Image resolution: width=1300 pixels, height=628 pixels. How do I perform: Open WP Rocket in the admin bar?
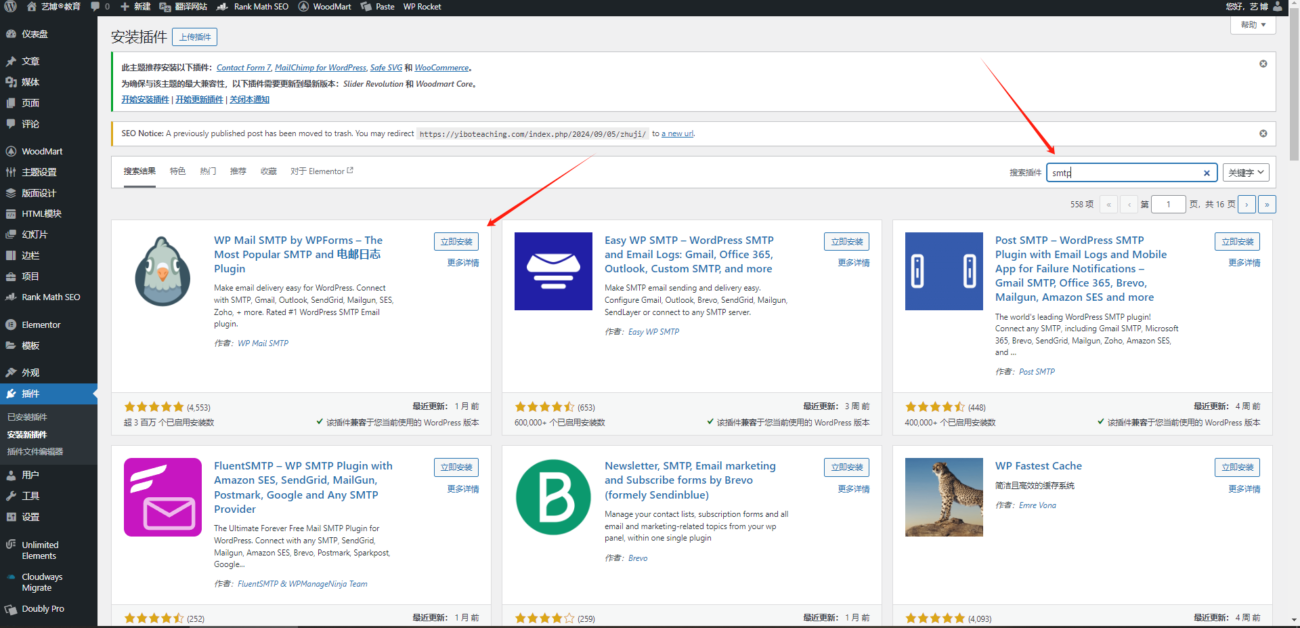[x=422, y=6]
